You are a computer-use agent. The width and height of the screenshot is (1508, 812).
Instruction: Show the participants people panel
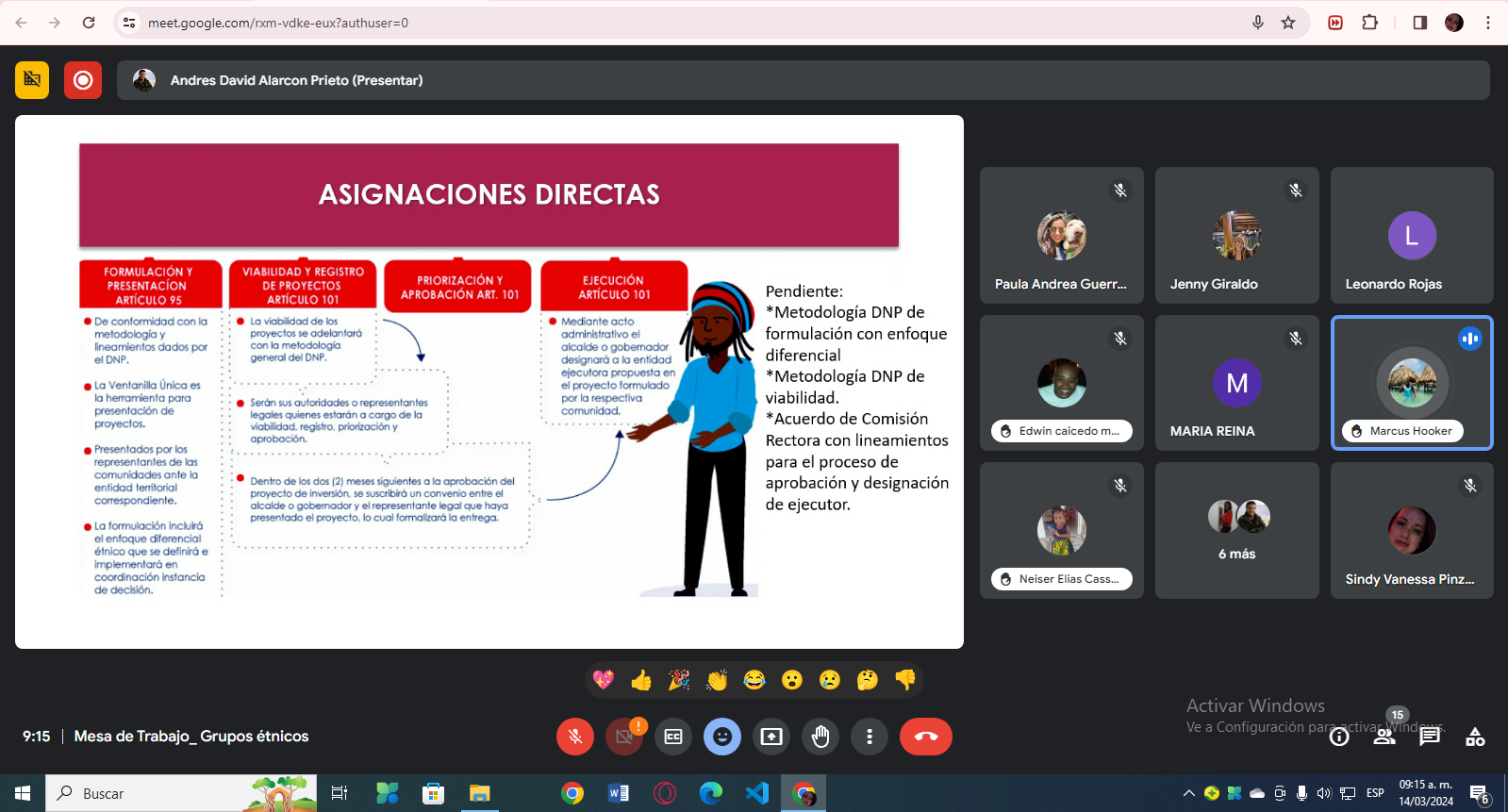click(1384, 737)
